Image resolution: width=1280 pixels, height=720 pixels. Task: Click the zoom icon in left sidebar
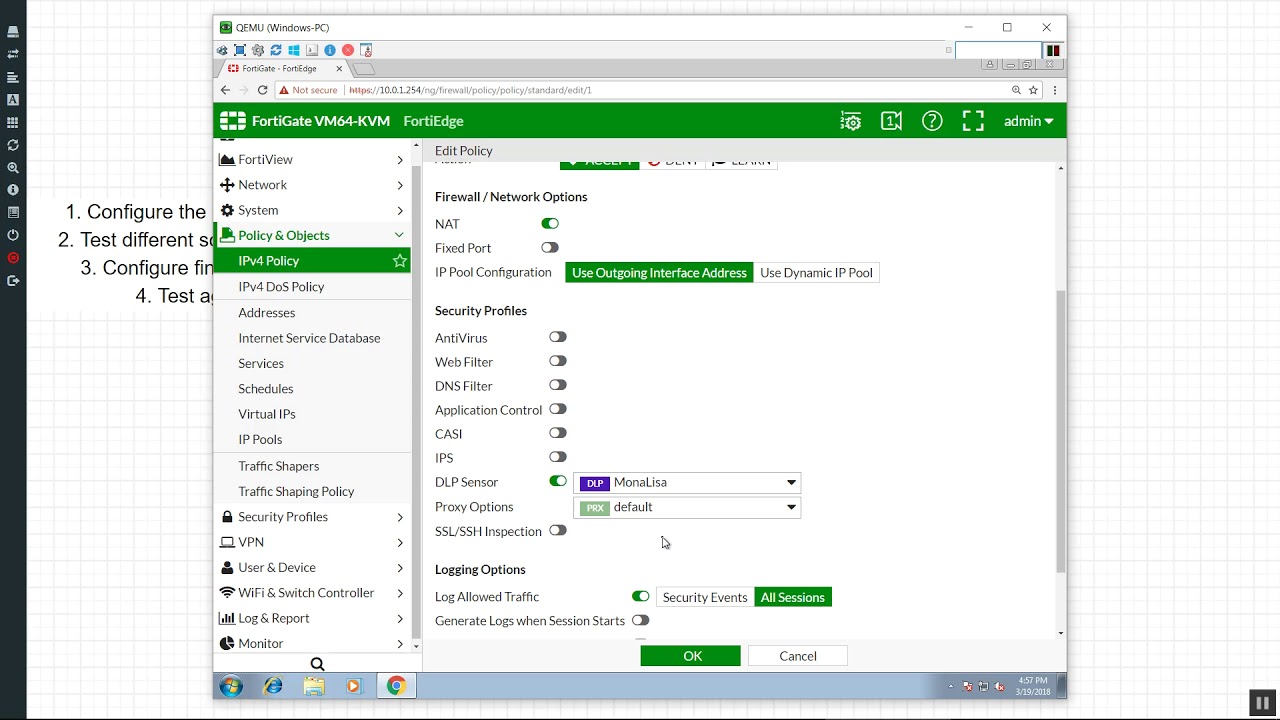(13, 168)
